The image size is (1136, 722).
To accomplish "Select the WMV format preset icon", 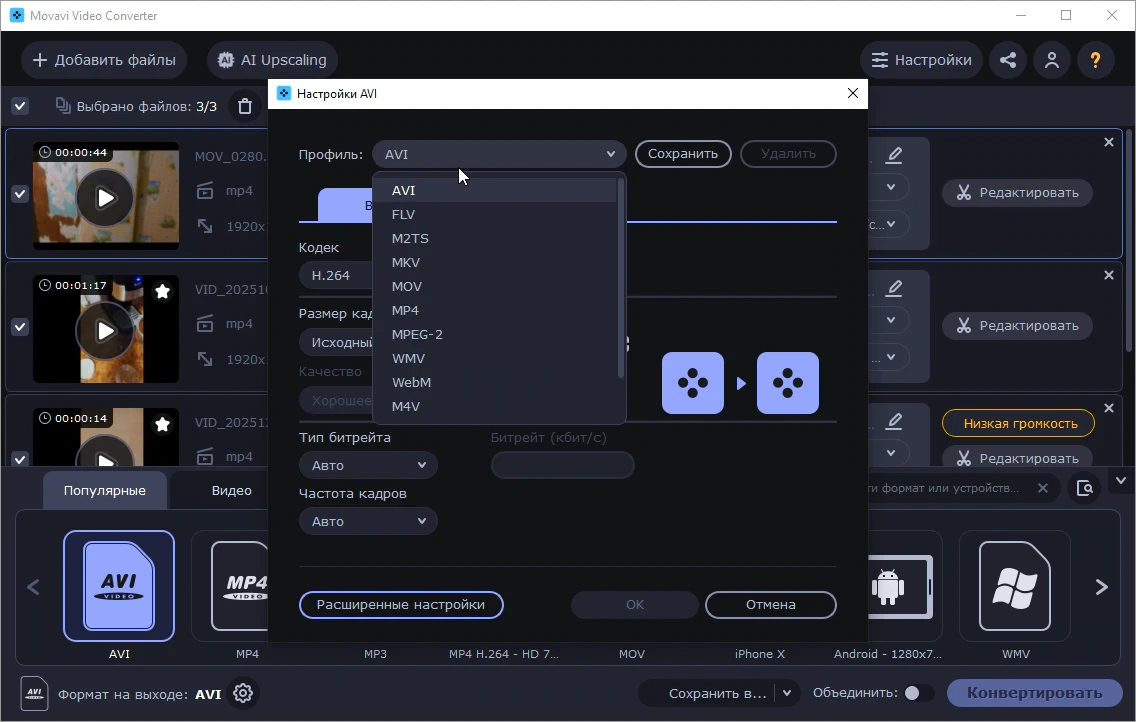I will click(x=1014, y=586).
